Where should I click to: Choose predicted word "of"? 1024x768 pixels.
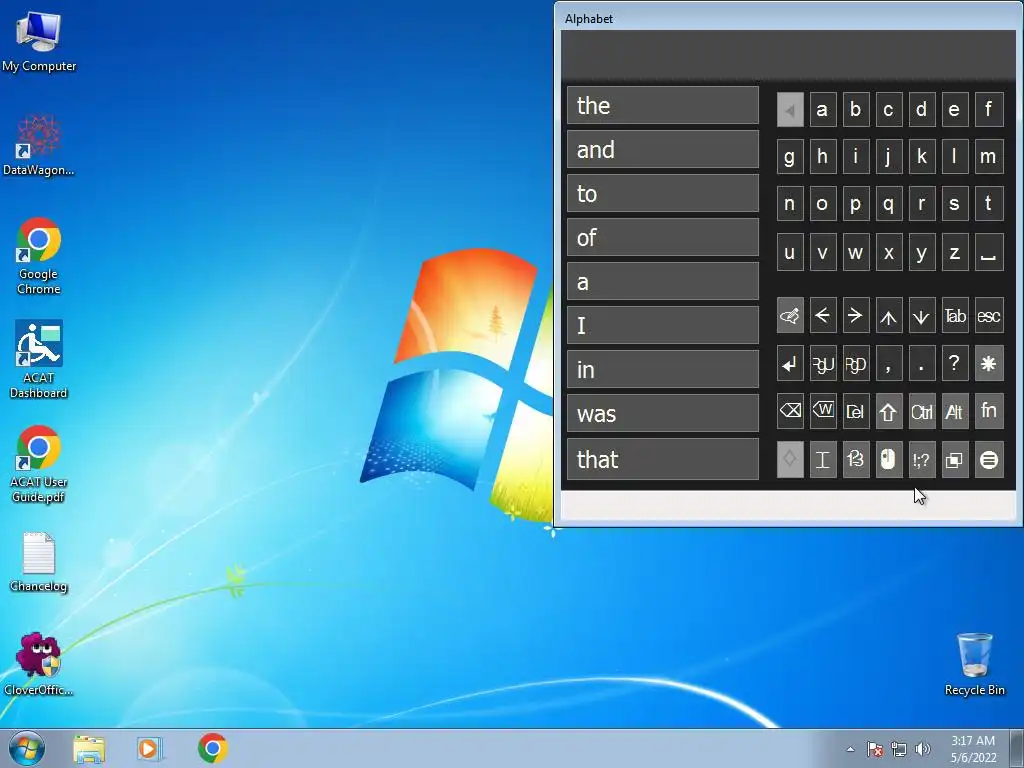coord(663,238)
